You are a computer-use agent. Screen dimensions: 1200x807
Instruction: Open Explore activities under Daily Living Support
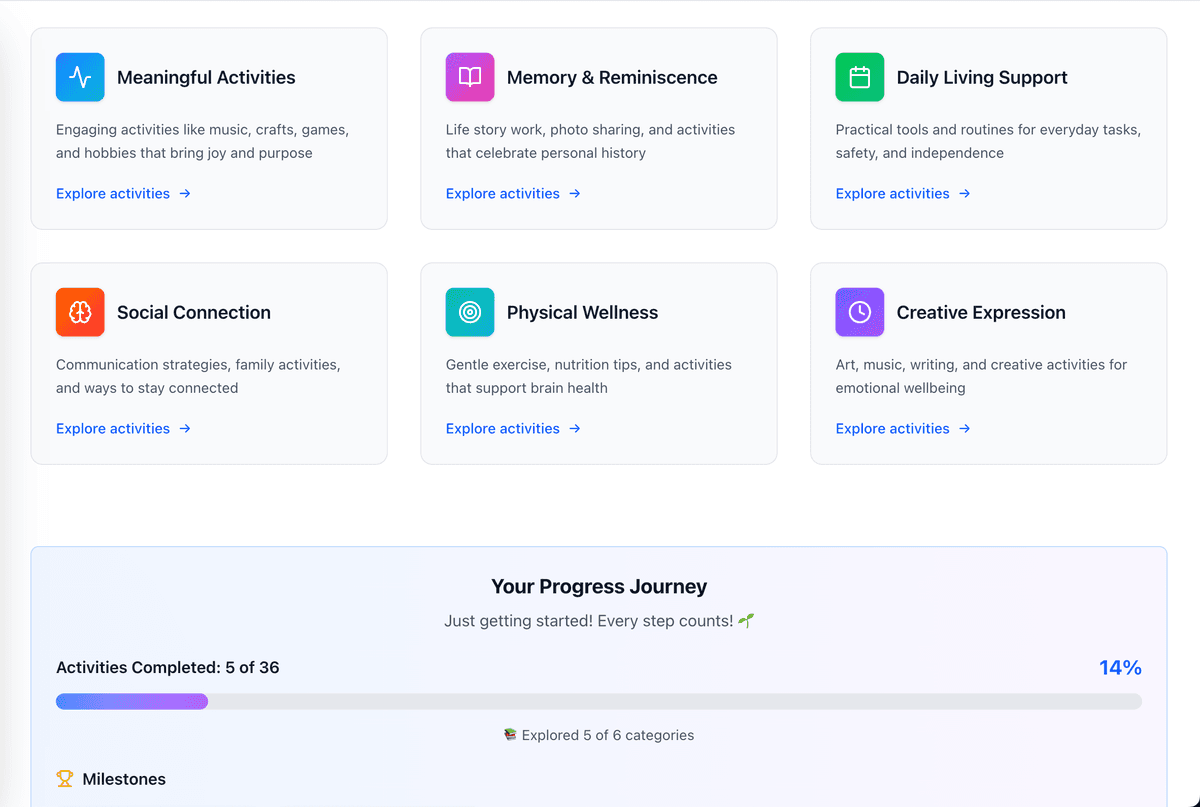pos(893,194)
